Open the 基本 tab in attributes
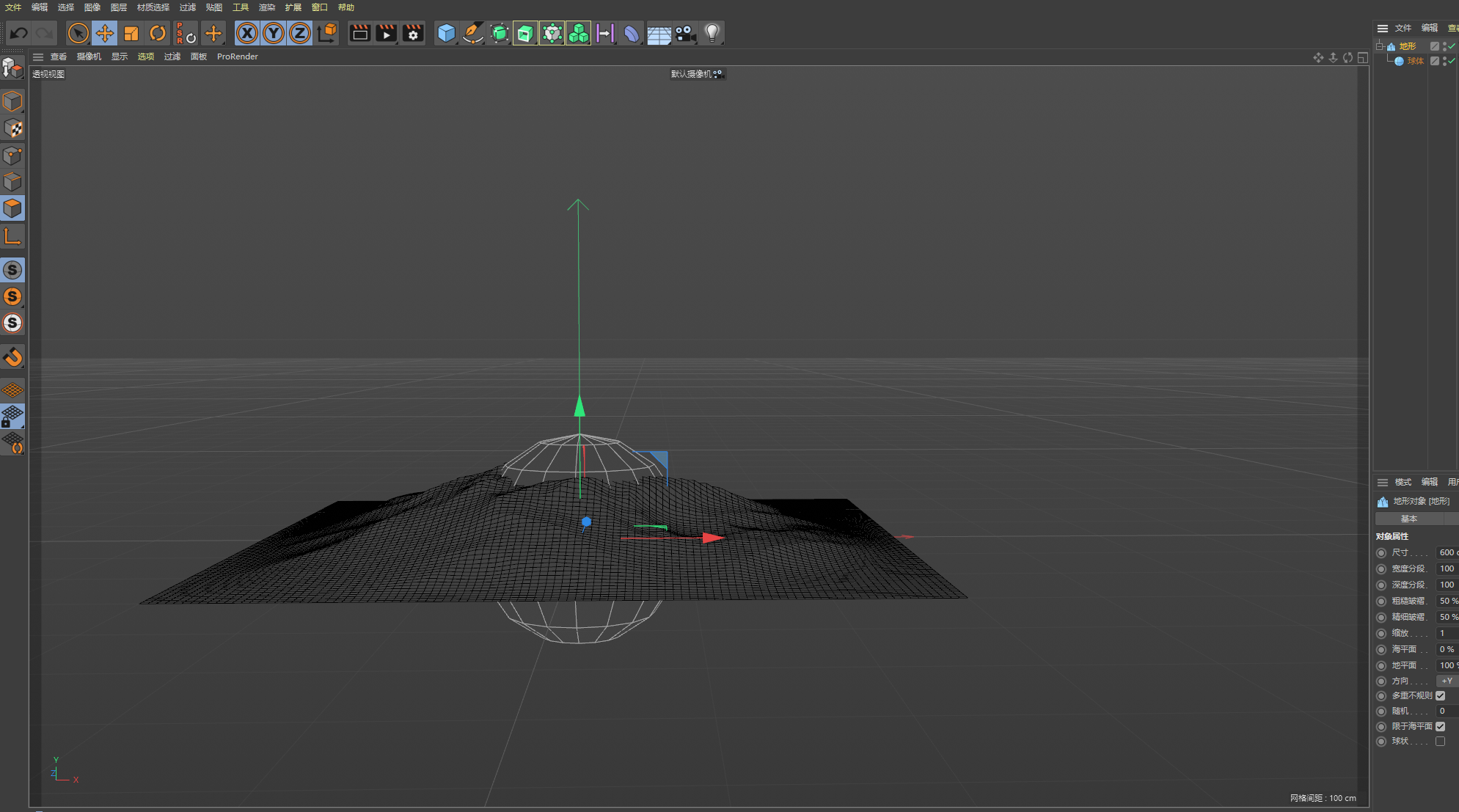Image resolution: width=1459 pixels, height=812 pixels. [x=1409, y=519]
